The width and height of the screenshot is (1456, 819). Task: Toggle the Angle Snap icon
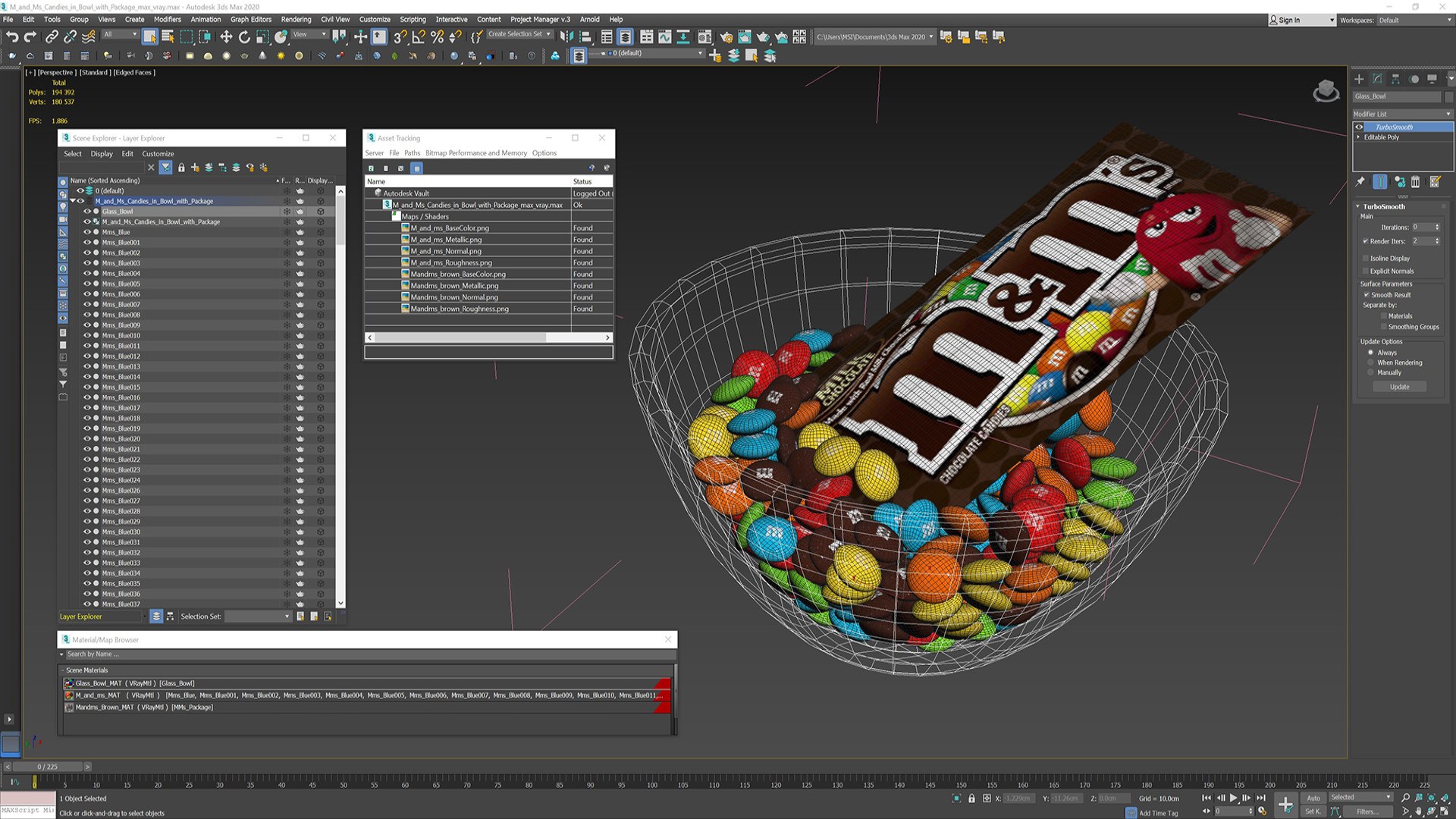pos(418,36)
